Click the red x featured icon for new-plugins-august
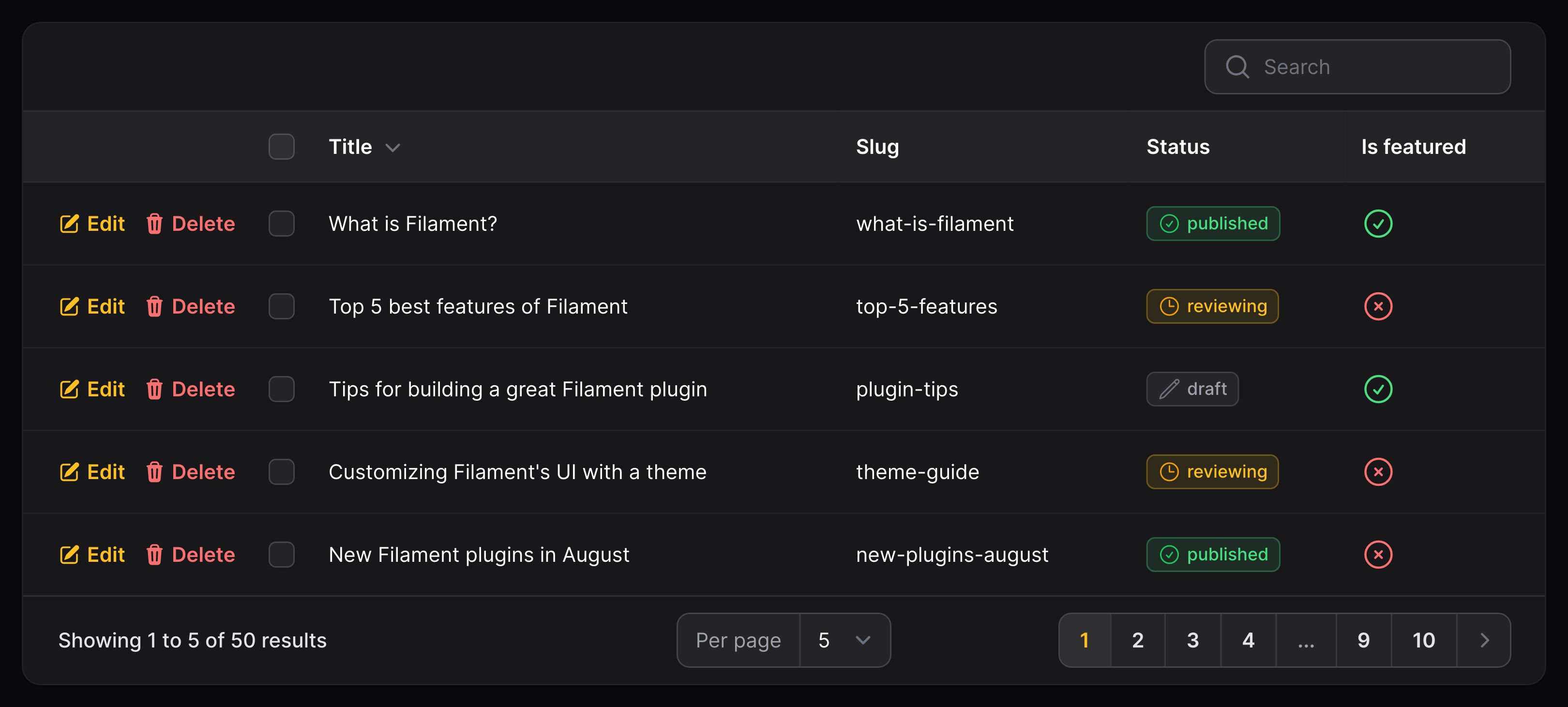1568x707 pixels. [1378, 554]
